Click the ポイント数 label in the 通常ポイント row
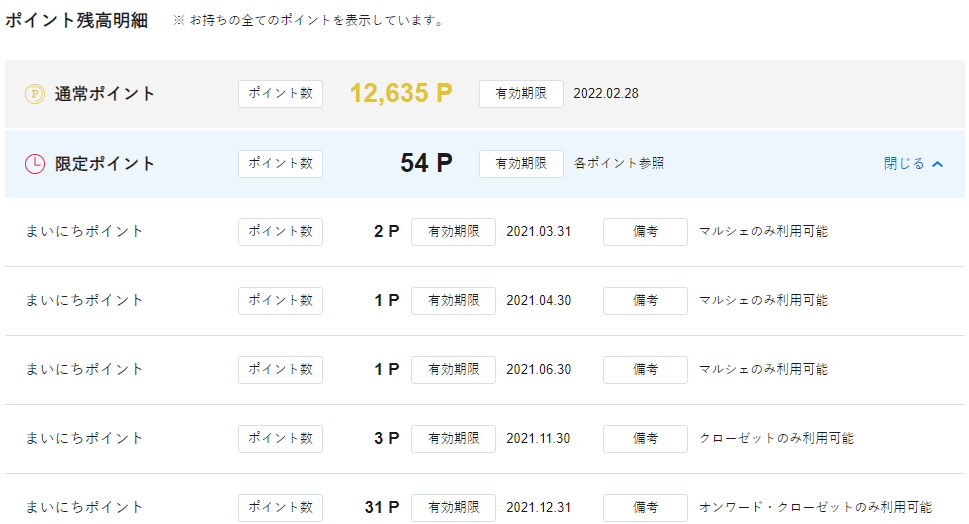The width and height of the screenshot is (969, 524). (281, 94)
